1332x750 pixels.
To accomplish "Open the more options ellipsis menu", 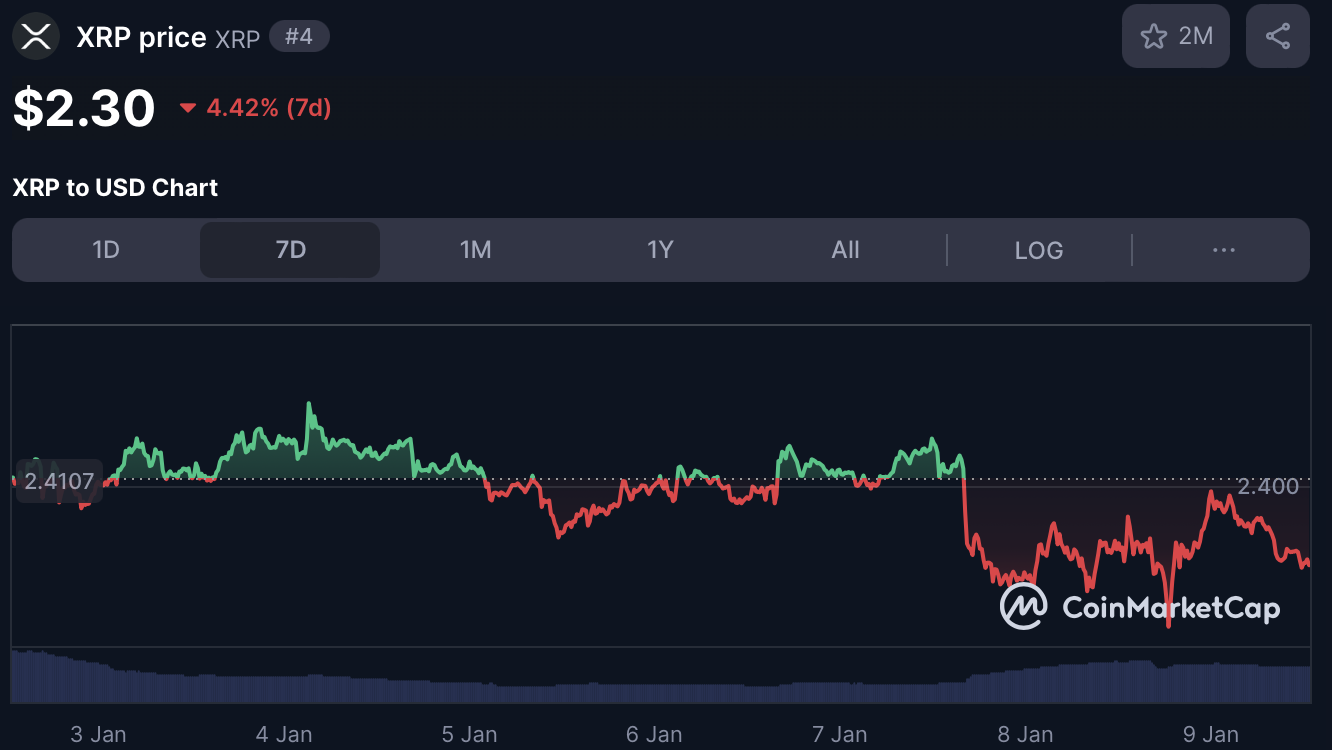I will tap(1223, 250).
